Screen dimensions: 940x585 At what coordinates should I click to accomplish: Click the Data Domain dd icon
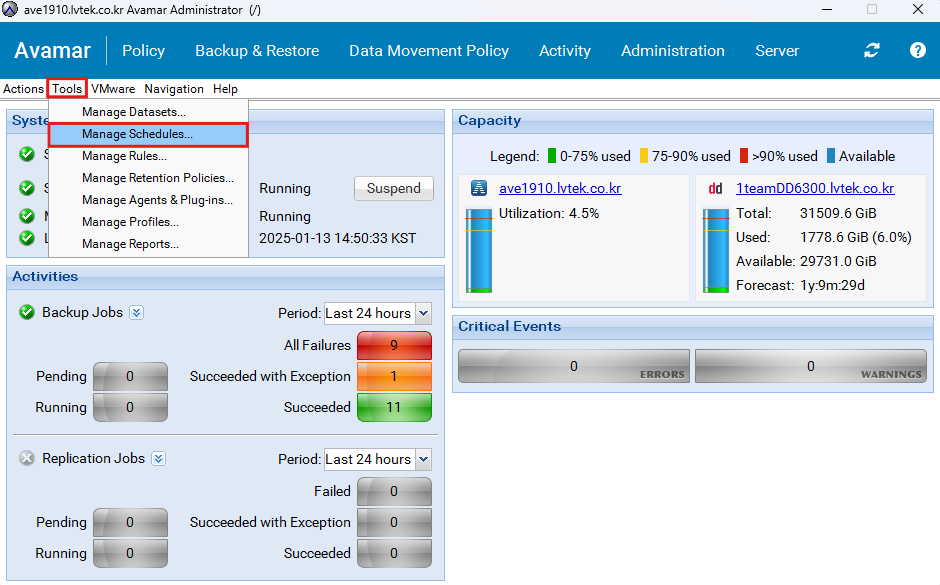pos(715,188)
